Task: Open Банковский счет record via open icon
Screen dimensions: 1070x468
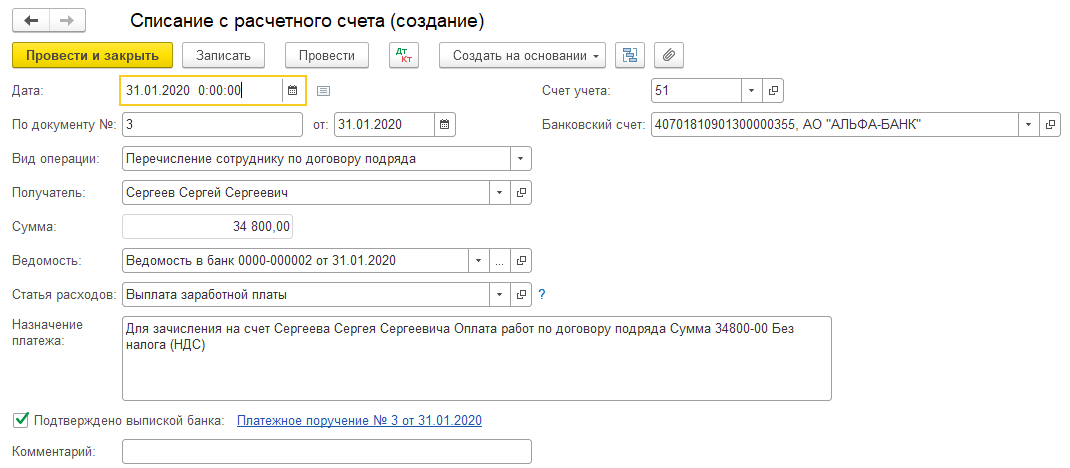Action: pyautogui.click(x=1050, y=125)
